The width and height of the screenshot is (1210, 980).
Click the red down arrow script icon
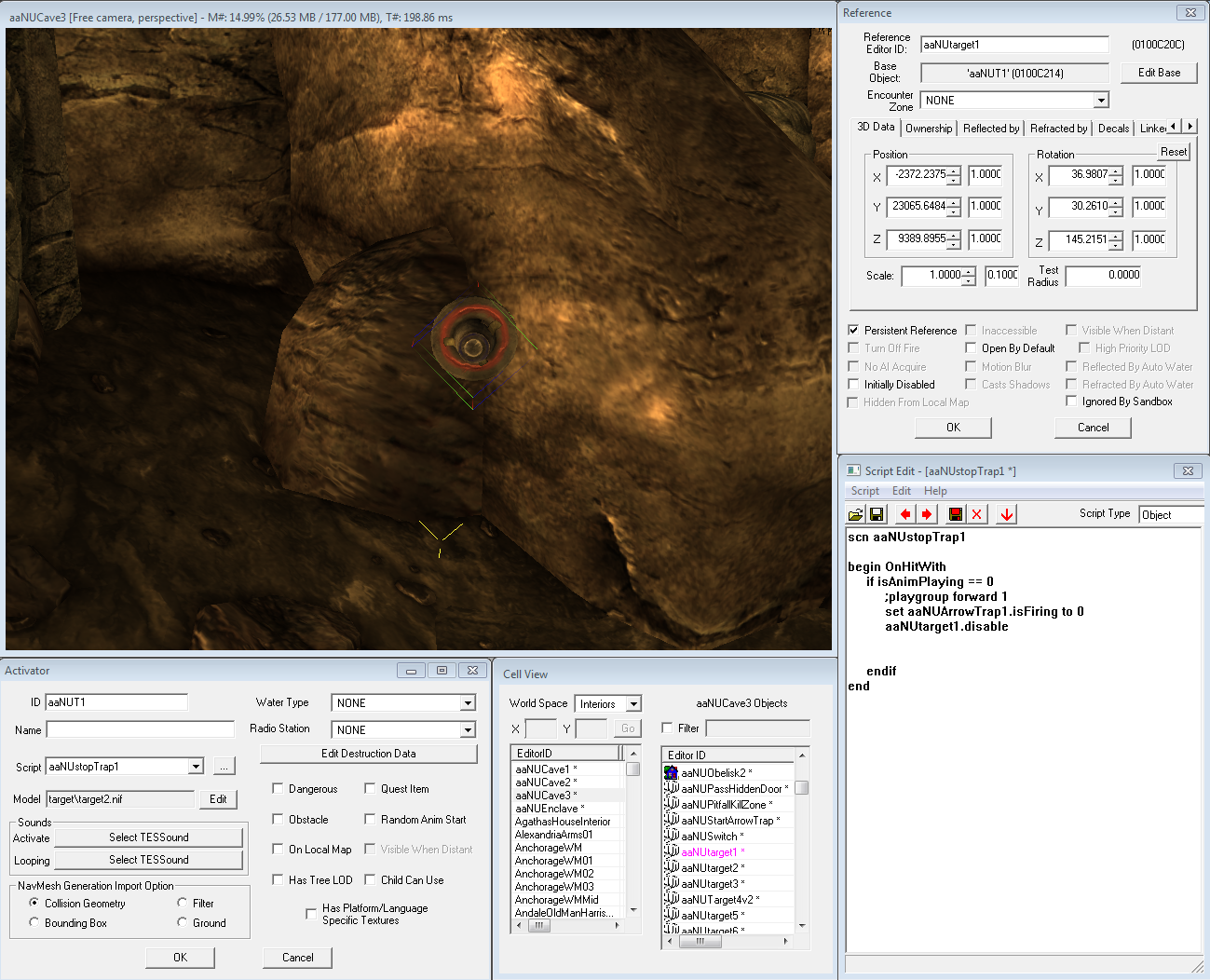[1007, 514]
